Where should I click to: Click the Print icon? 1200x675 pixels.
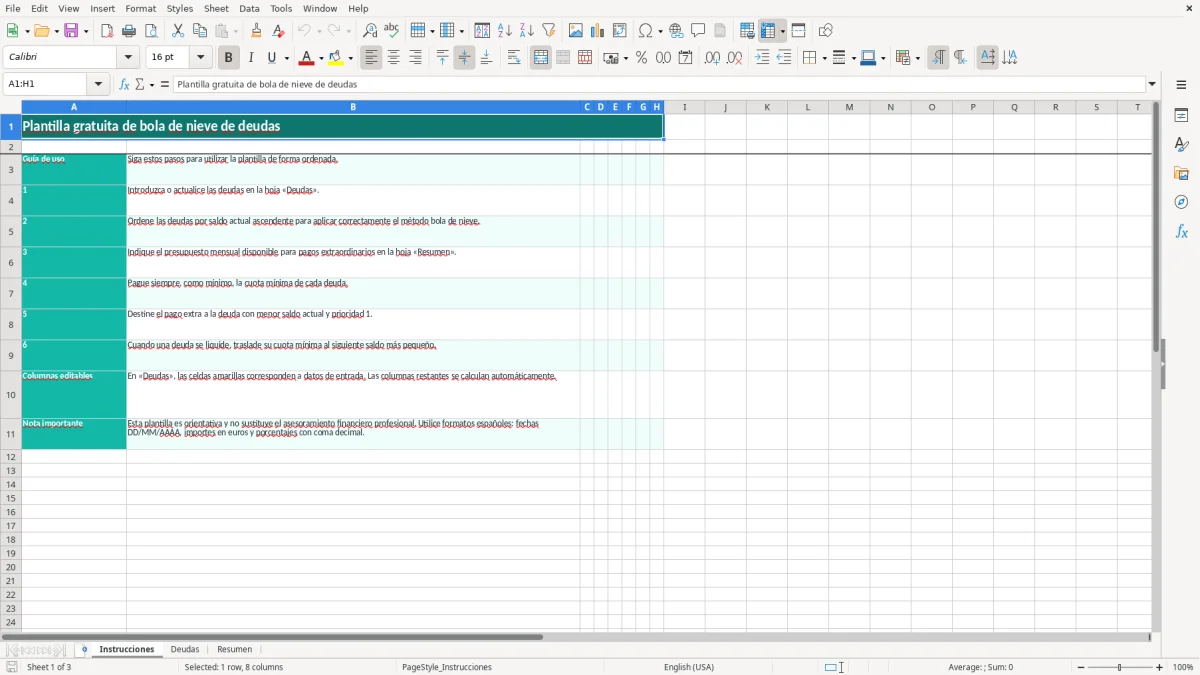tap(129, 31)
